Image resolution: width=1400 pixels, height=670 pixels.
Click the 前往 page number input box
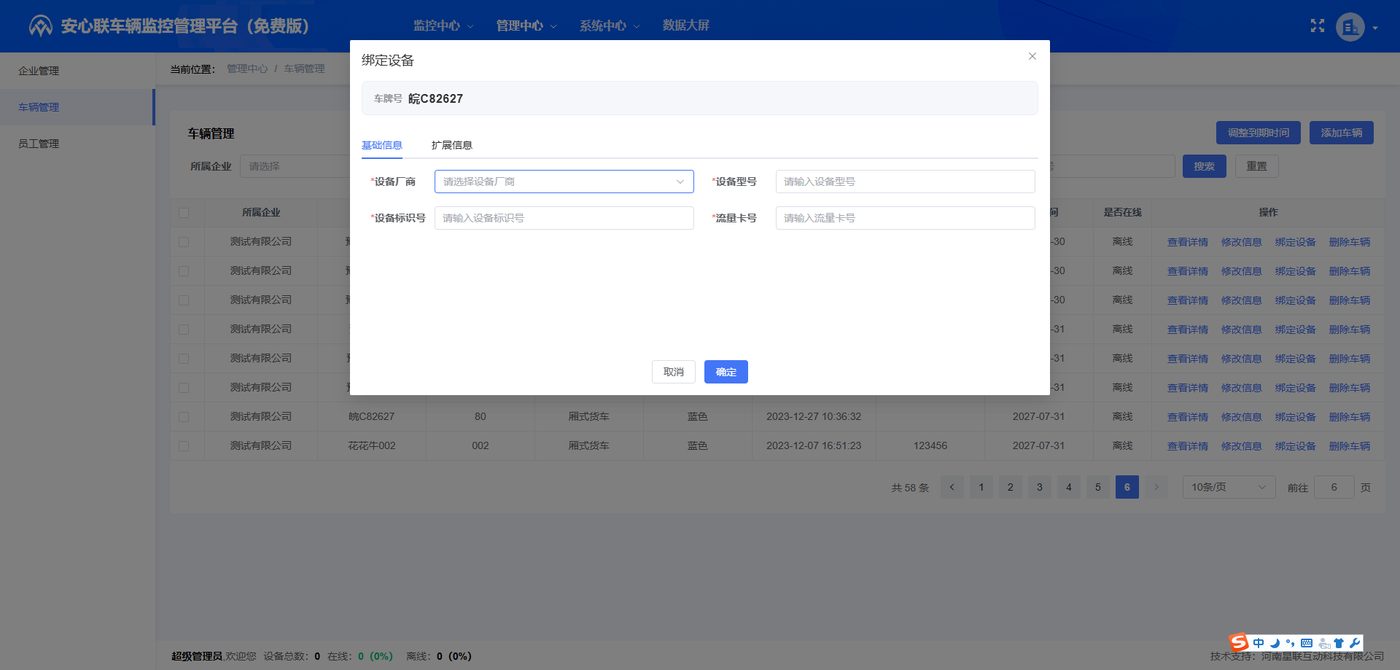[x=1334, y=488]
